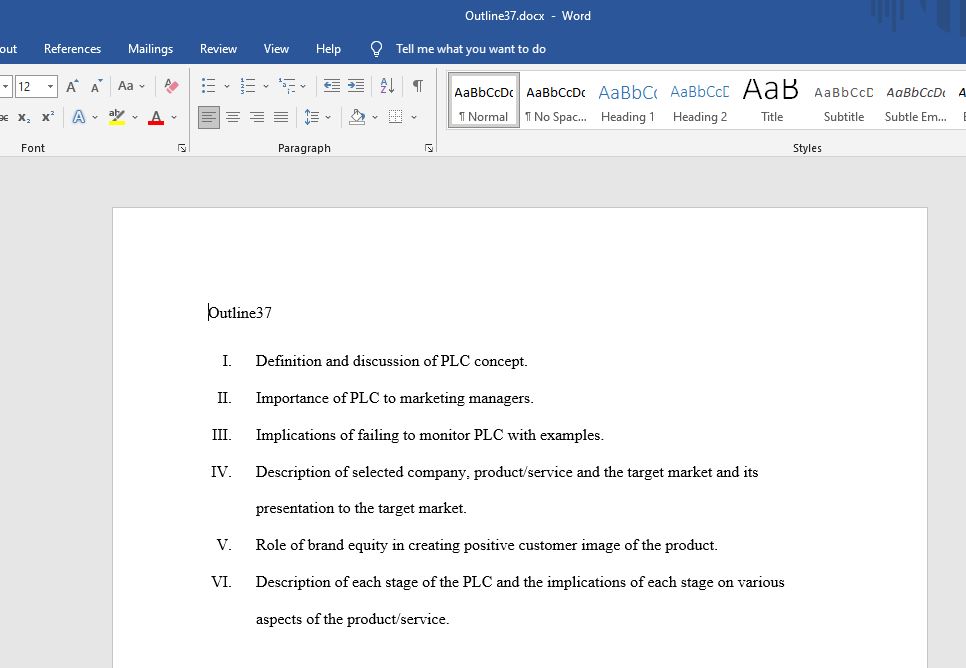The height and width of the screenshot is (668, 966).
Task: Apply the Subtitle style
Action: 843,100
